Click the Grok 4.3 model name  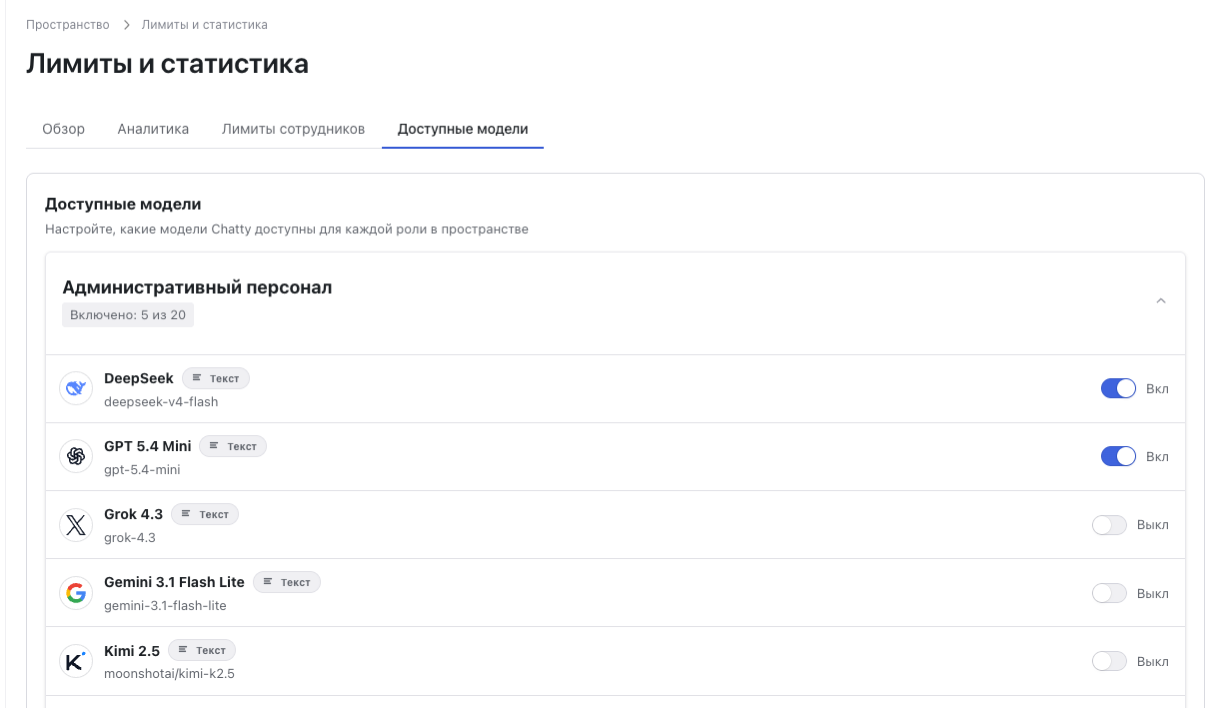point(133,514)
